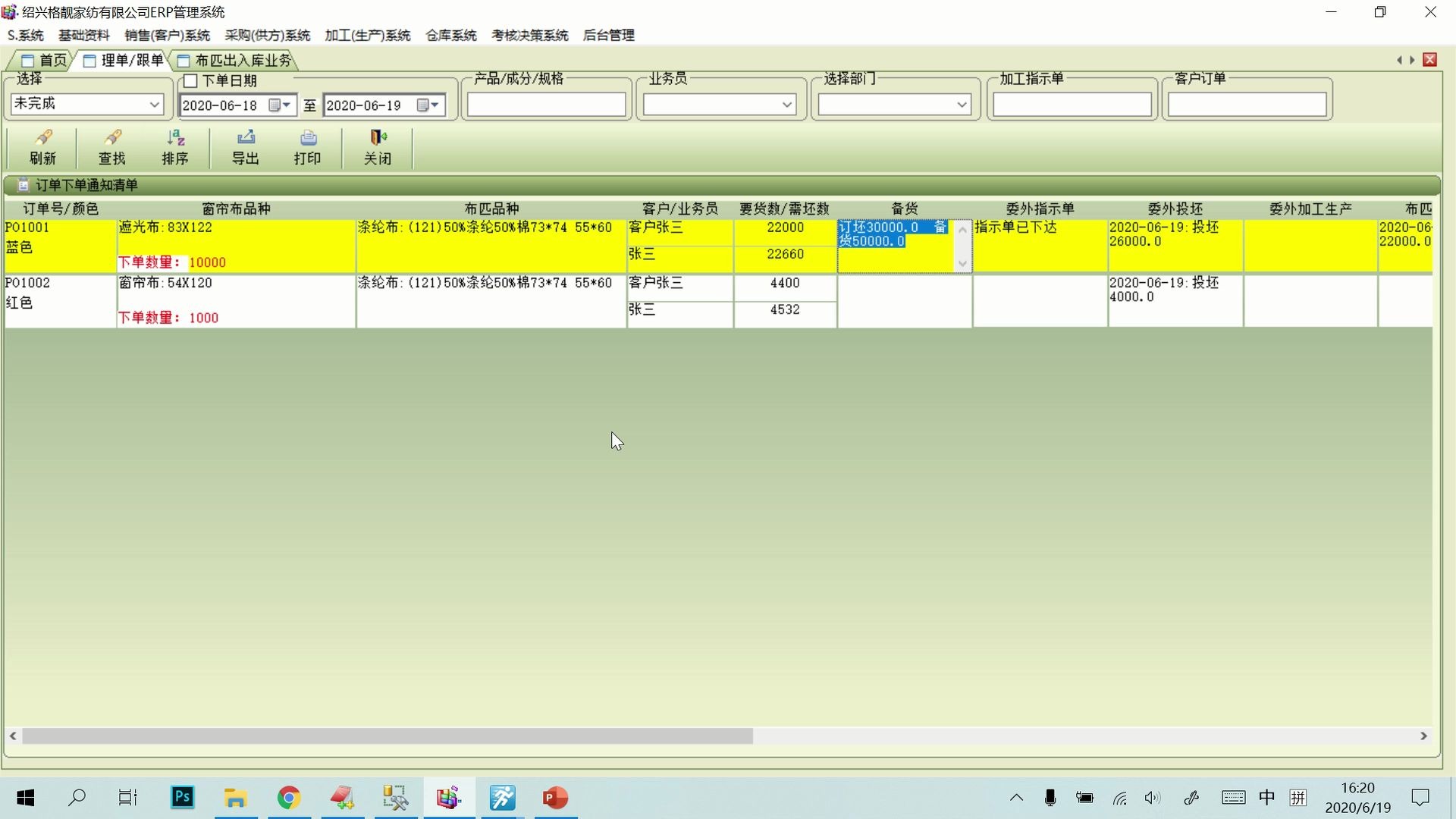The image size is (1456, 819).
Task: Click horizontal scrollbar right arrow
Action: tap(1423, 736)
